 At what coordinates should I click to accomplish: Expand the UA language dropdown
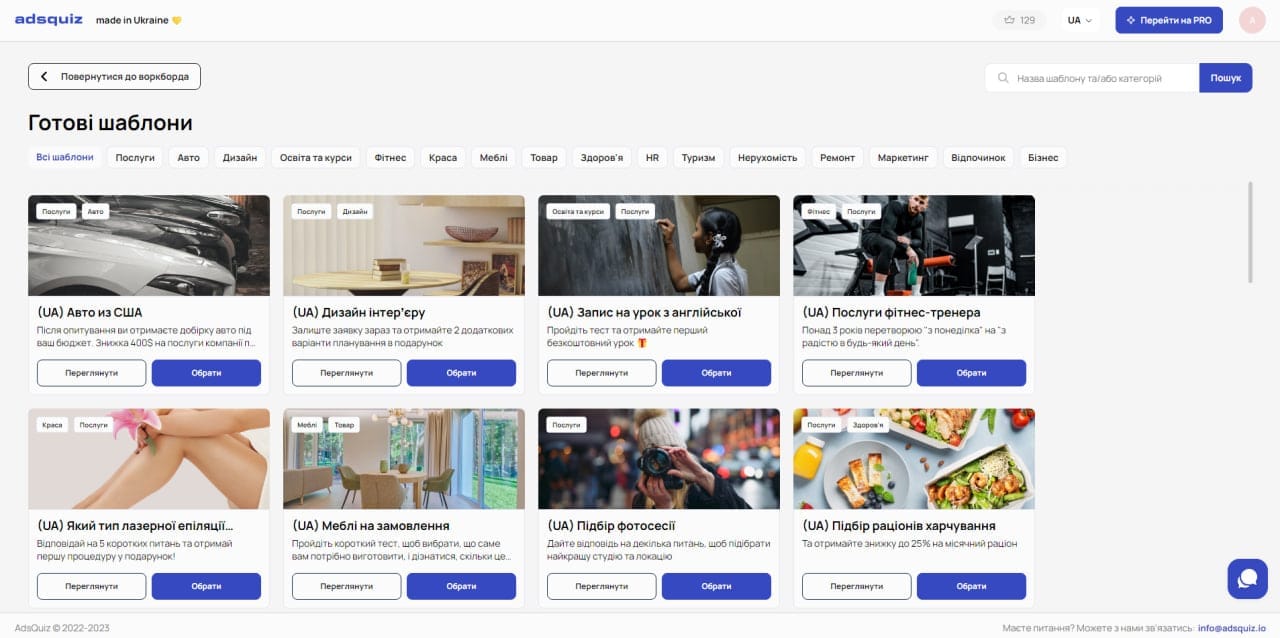tap(1080, 20)
